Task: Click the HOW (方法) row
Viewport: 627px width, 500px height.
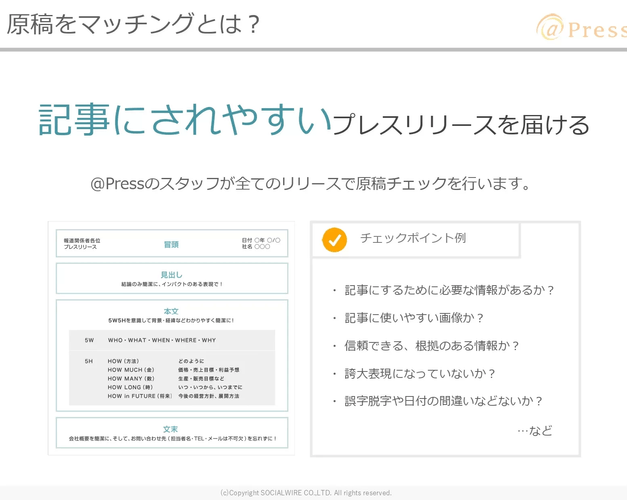Action: [x=156, y=361]
